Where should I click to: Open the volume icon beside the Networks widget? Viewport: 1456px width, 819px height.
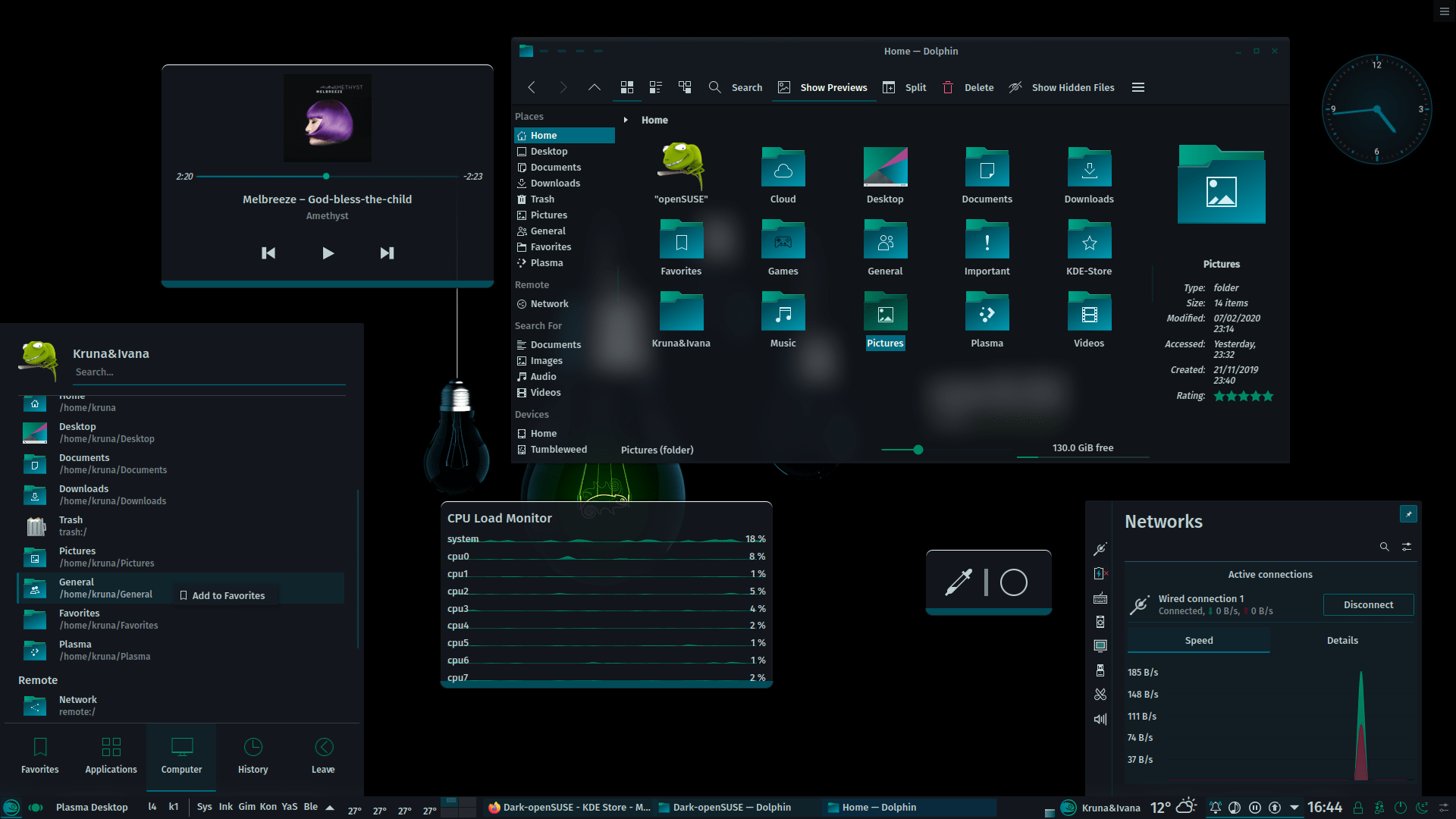(x=1100, y=719)
